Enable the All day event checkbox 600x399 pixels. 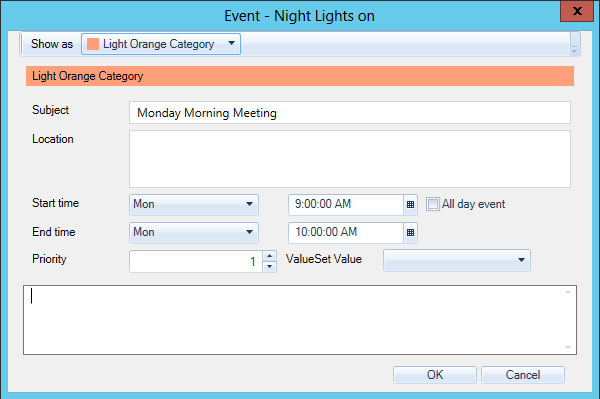pos(433,204)
